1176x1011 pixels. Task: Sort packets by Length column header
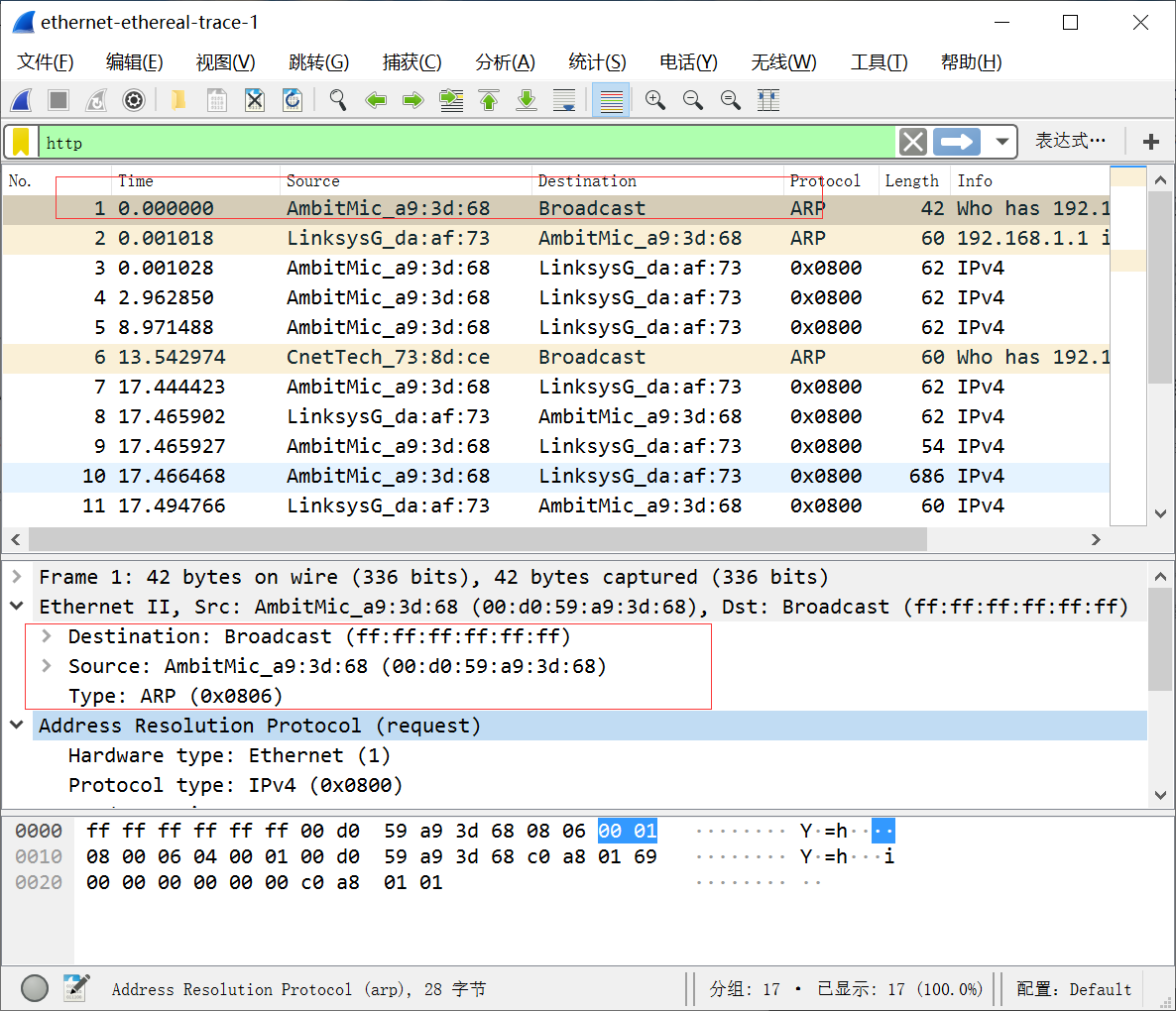pos(914,180)
